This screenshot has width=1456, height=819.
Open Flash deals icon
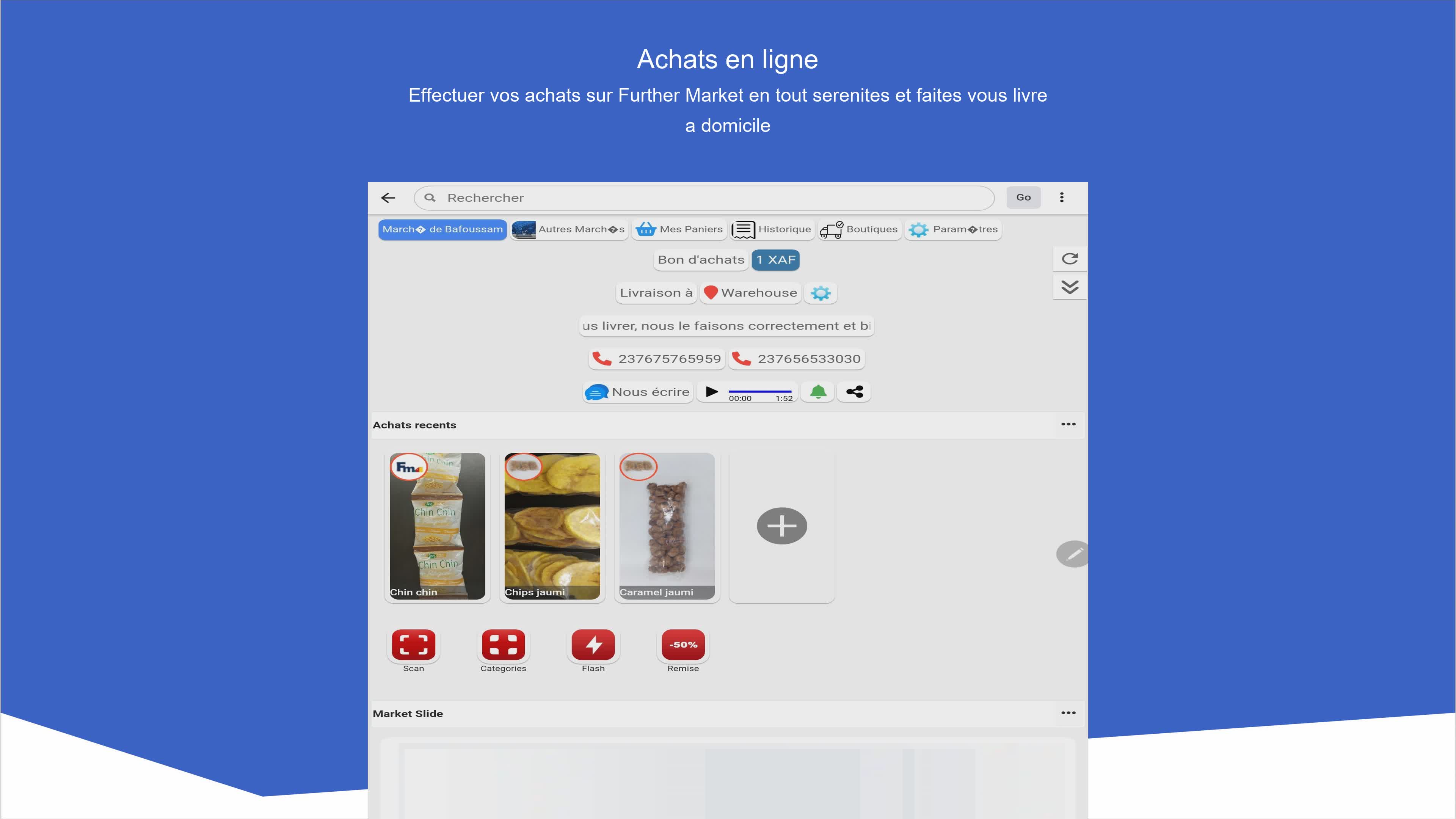[593, 645]
